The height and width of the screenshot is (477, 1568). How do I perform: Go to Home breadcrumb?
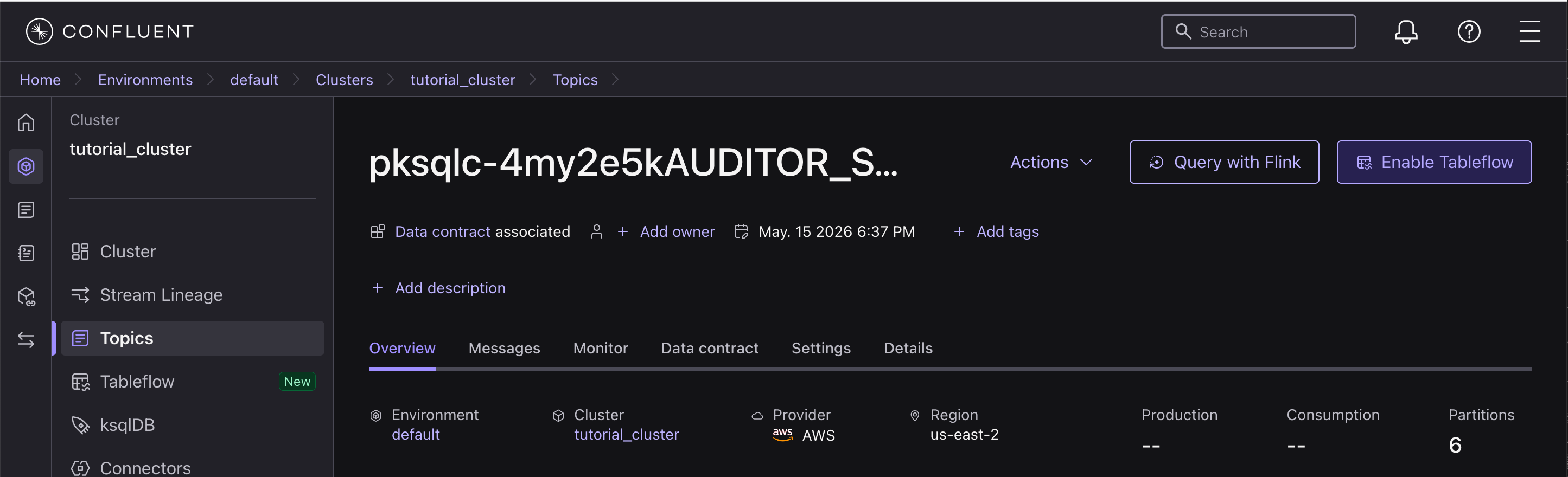point(40,80)
